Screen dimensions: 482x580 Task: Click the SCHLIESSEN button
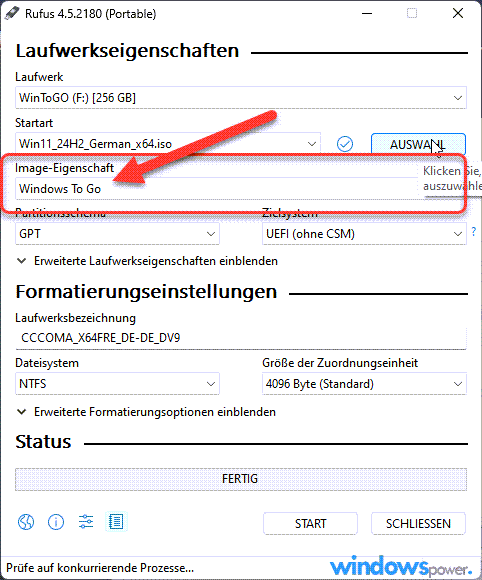pyautogui.click(x=418, y=523)
